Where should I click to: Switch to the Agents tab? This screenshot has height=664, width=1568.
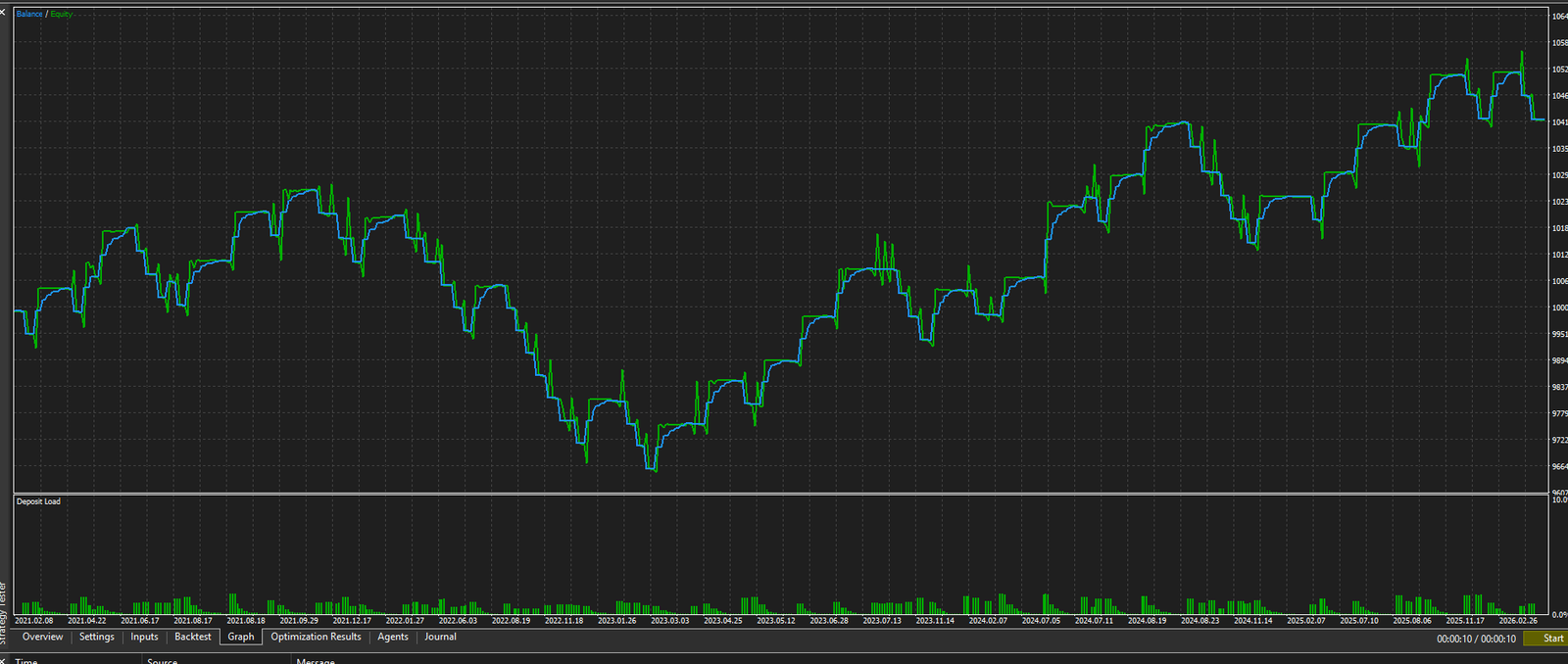point(393,637)
